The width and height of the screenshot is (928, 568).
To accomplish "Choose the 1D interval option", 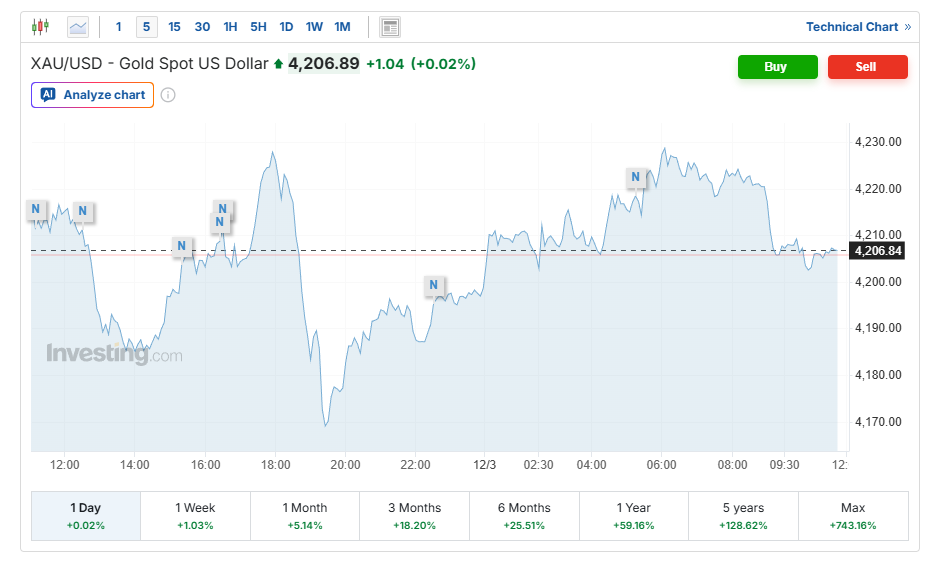I will coord(286,27).
